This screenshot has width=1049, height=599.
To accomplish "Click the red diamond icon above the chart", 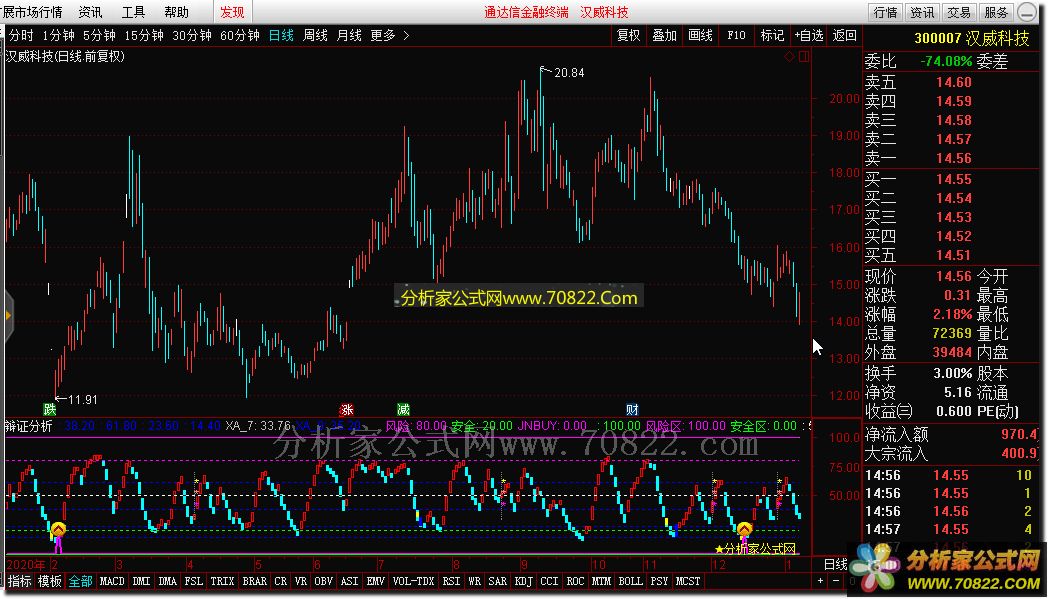I will point(789,56).
